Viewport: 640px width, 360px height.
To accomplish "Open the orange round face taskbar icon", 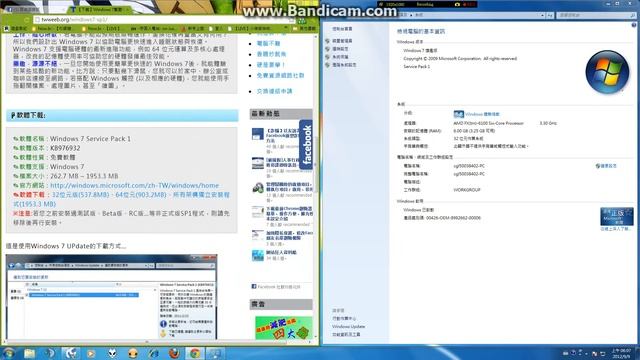I will (x=133, y=353).
